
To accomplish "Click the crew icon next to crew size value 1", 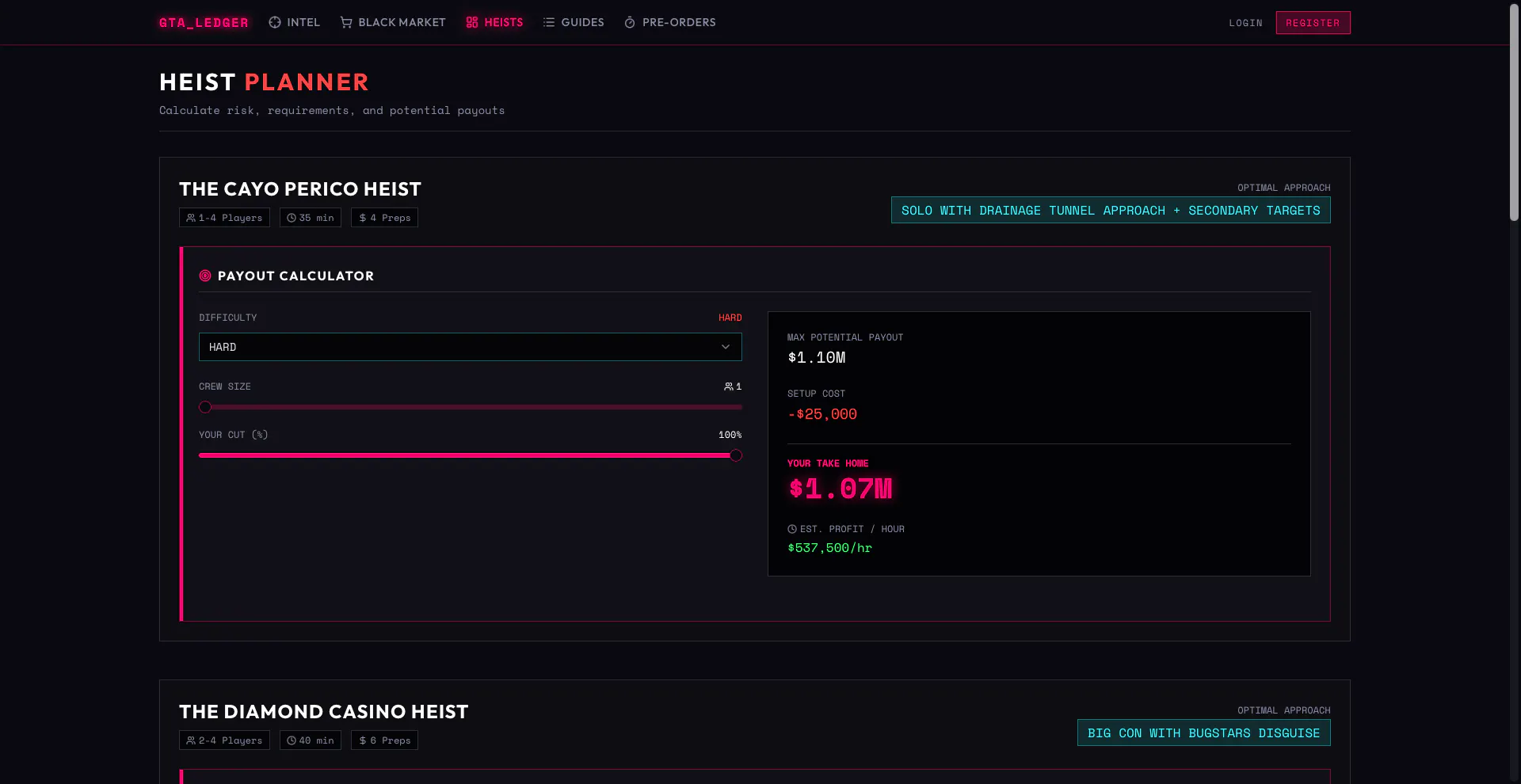I will [729, 386].
